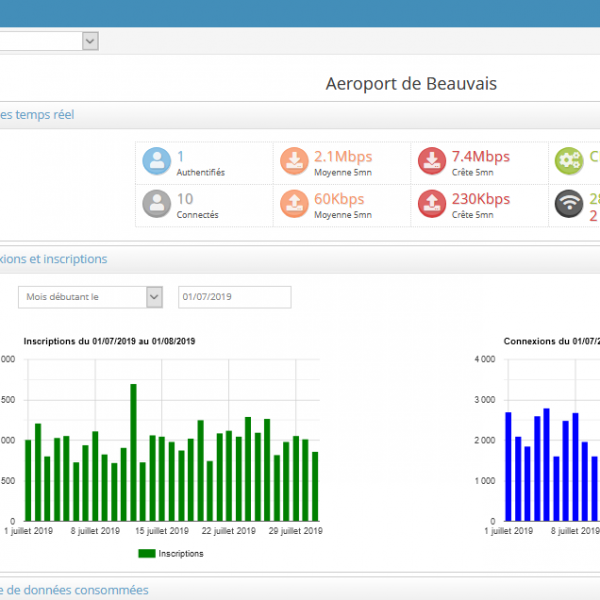Click the 2.1Mbps average download value
The height and width of the screenshot is (600, 600).
tap(343, 157)
